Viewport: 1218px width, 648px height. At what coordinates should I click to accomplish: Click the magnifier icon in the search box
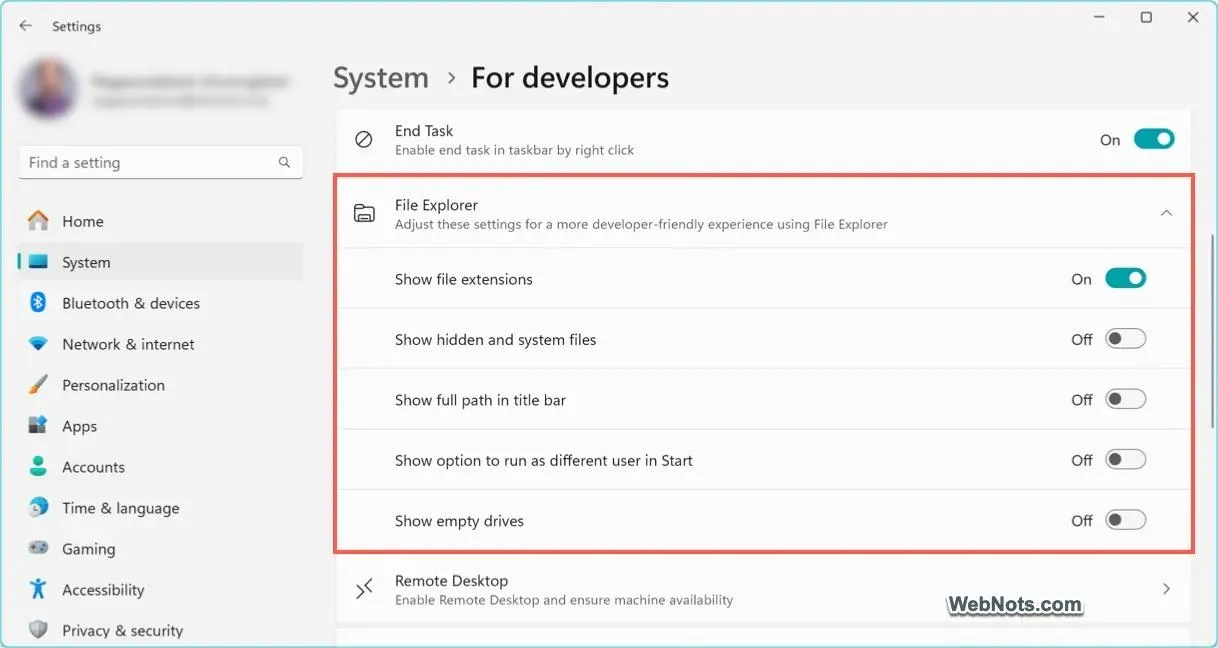tap(284, 162)
